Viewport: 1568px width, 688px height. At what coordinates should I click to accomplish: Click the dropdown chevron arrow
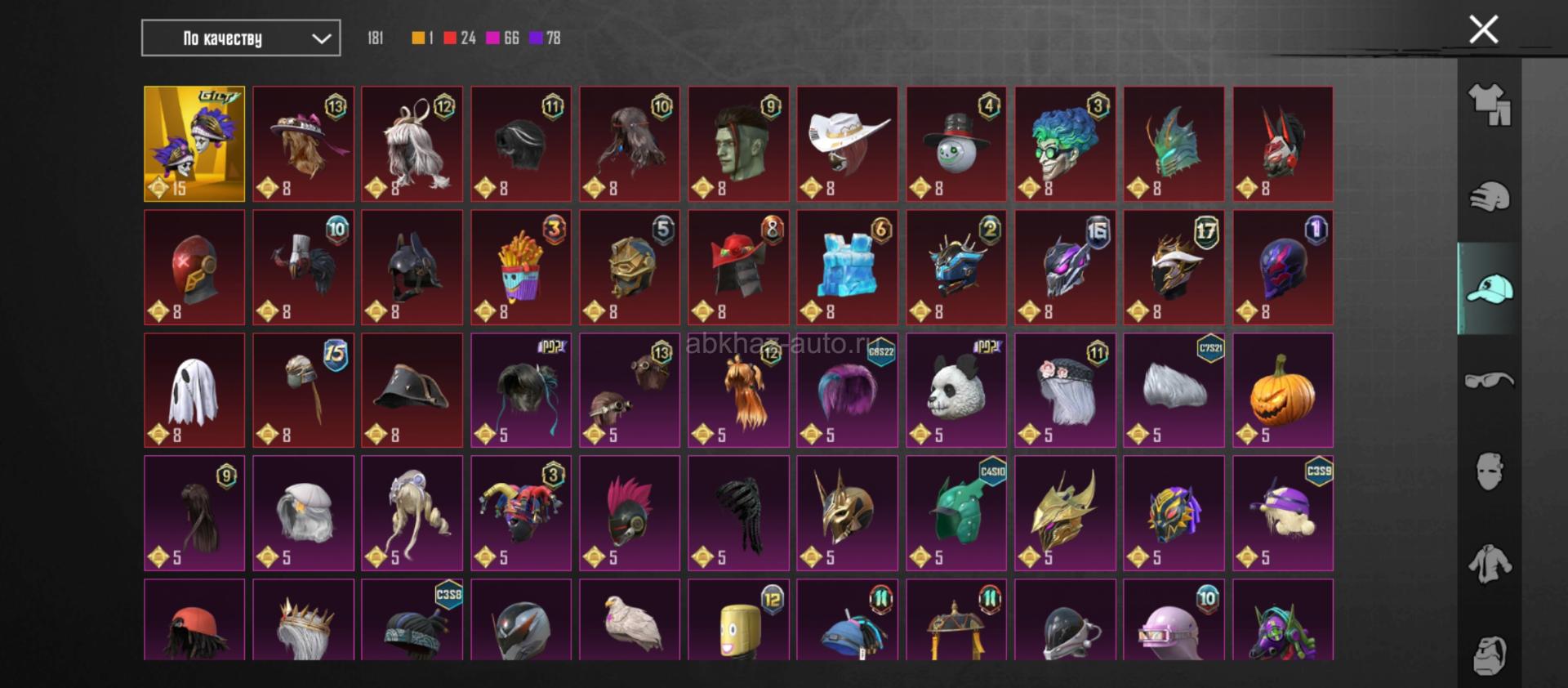322,38
